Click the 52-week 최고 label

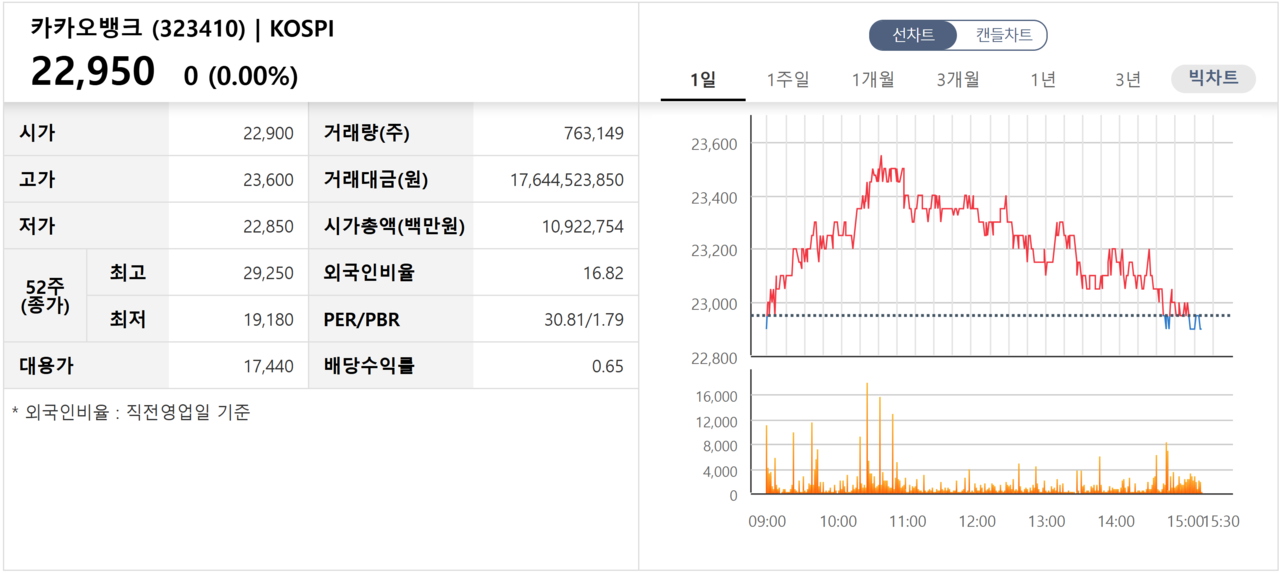128,273
